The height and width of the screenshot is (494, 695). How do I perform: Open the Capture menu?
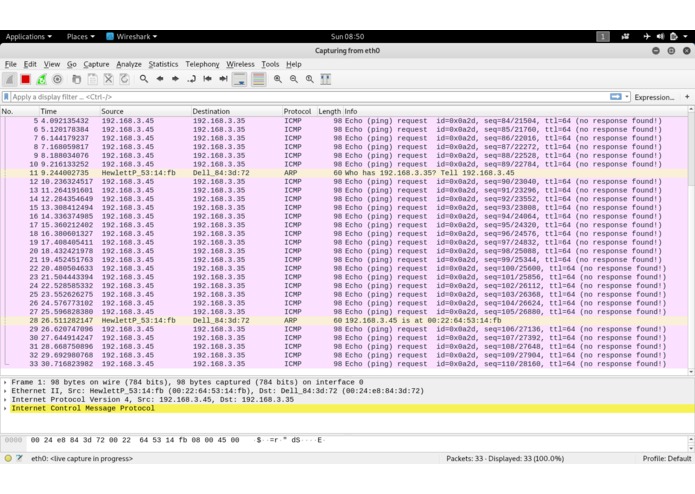96,64
